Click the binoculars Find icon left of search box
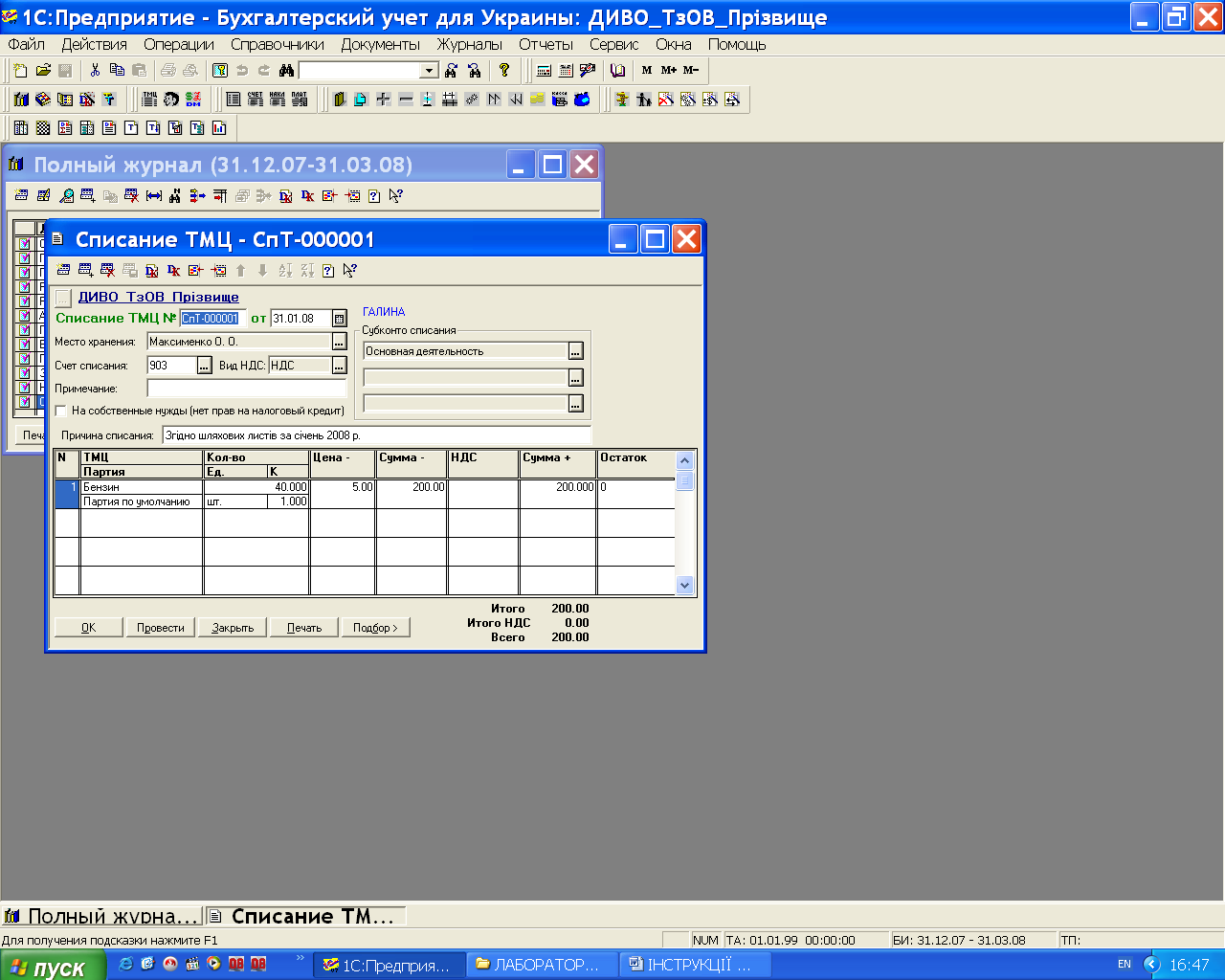The height and width of the screenshot is (980, 1225). (x=286, y=70)
